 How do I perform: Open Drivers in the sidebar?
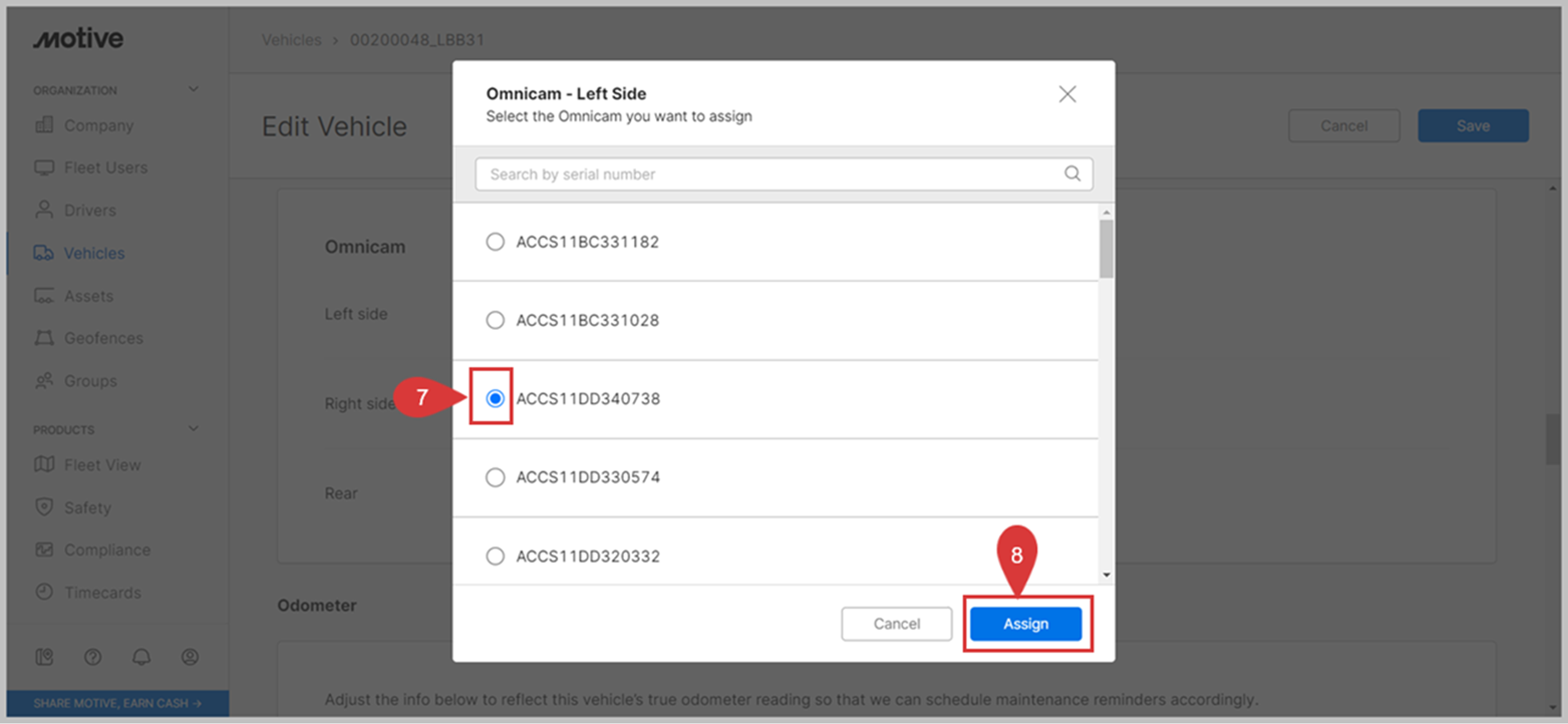pos(90,210)
